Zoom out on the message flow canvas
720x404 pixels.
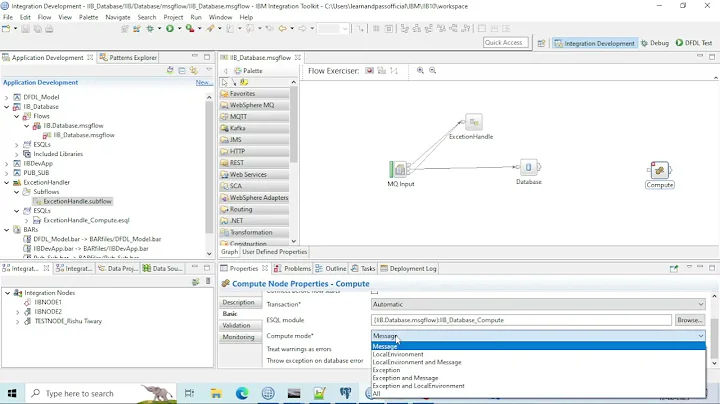pos(433,71)
